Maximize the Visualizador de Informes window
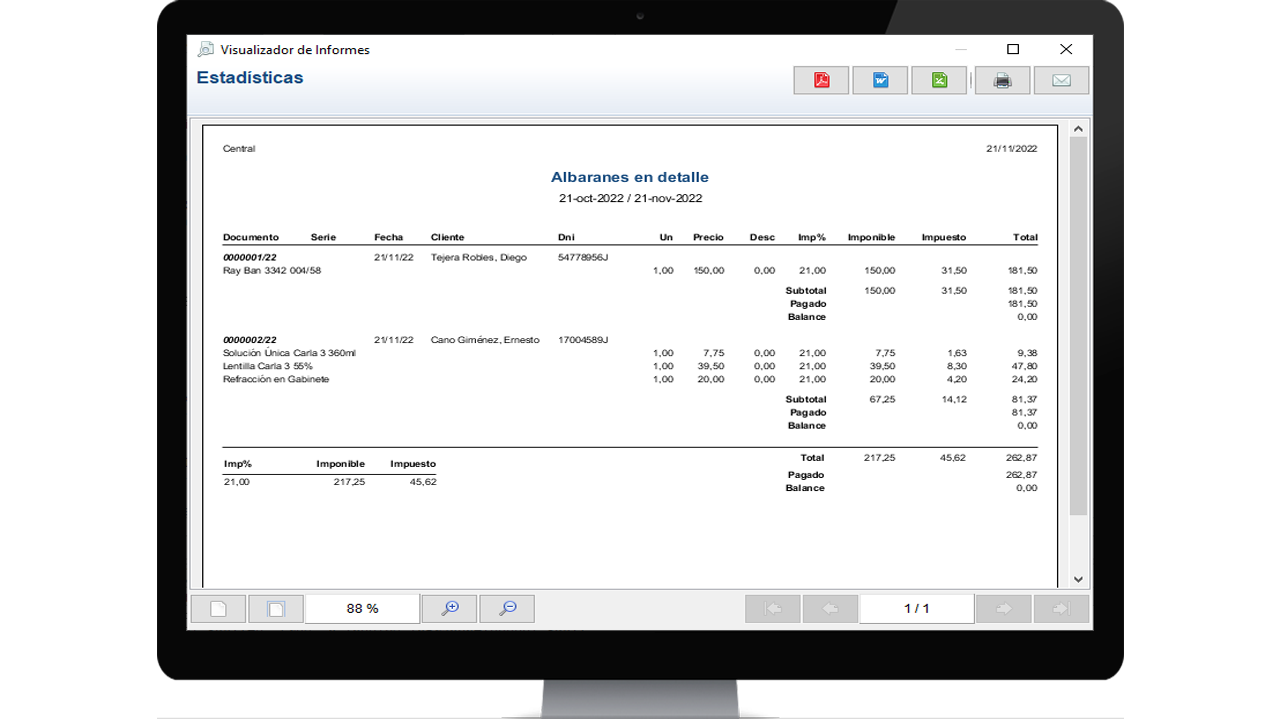 (x=1013, y=49)
